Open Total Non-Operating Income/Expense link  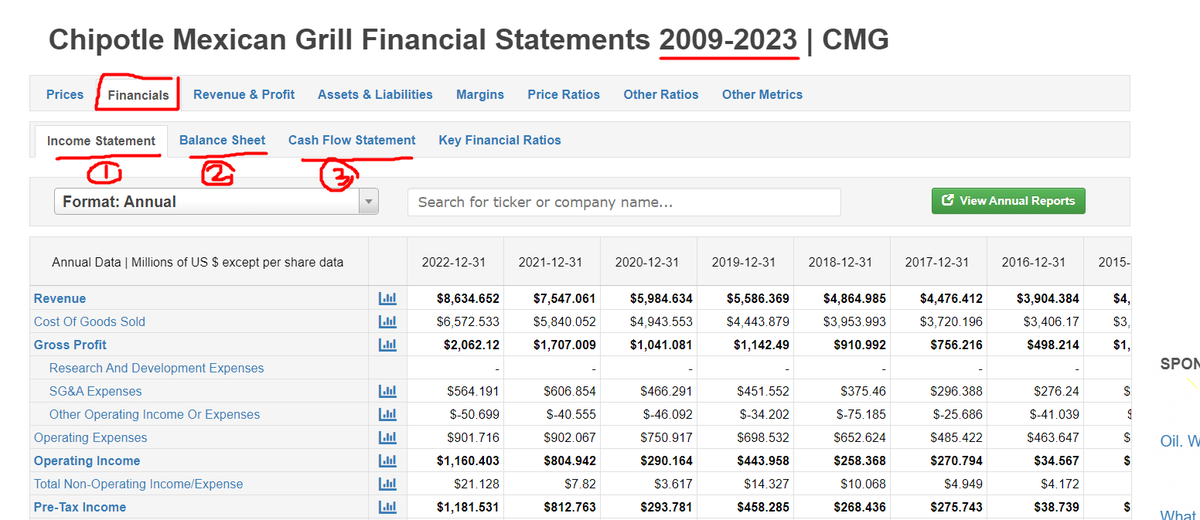click(138, 484)
